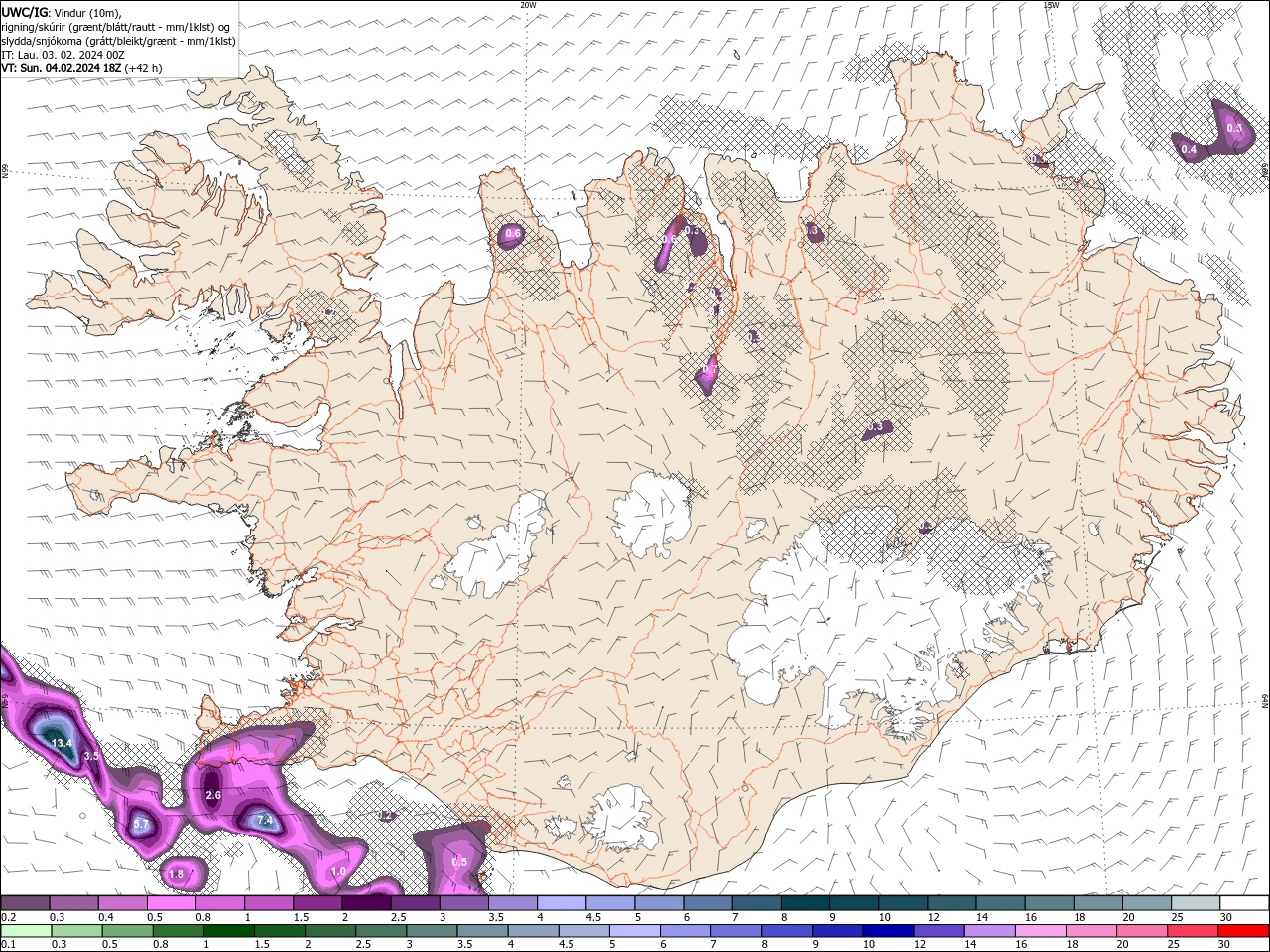Viewport: 1270px width, 952px height.
Task: Click the 5.7 precipitation value on the map
Action: 140,824
